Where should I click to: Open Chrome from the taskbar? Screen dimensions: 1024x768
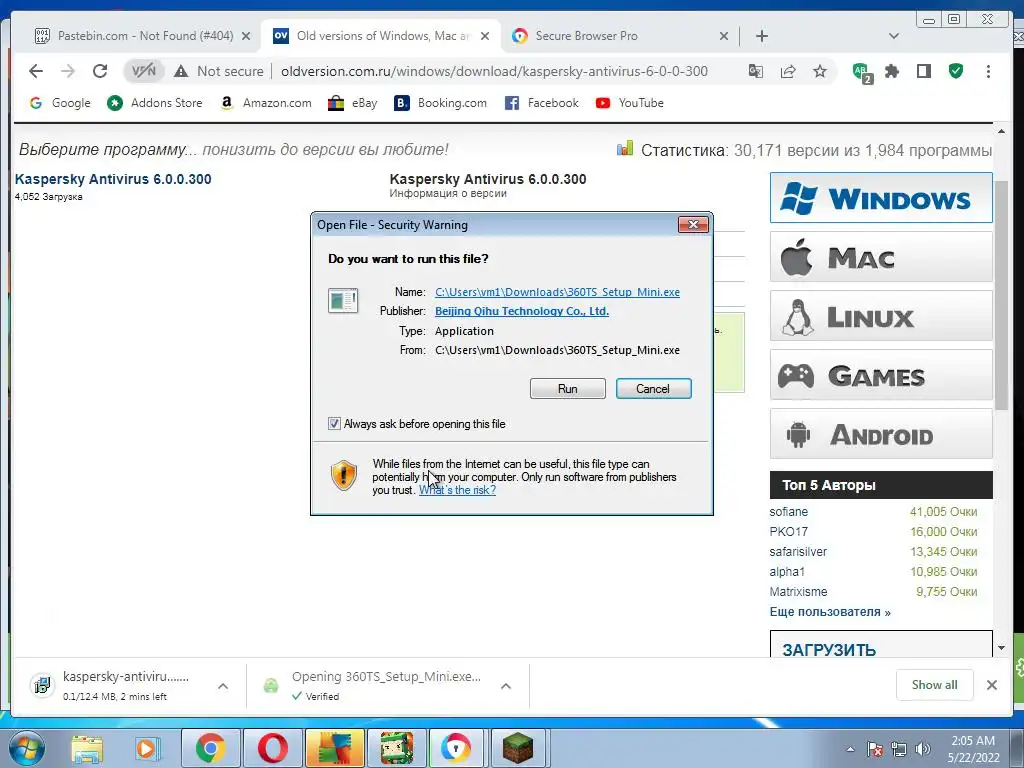pos(210,748)
